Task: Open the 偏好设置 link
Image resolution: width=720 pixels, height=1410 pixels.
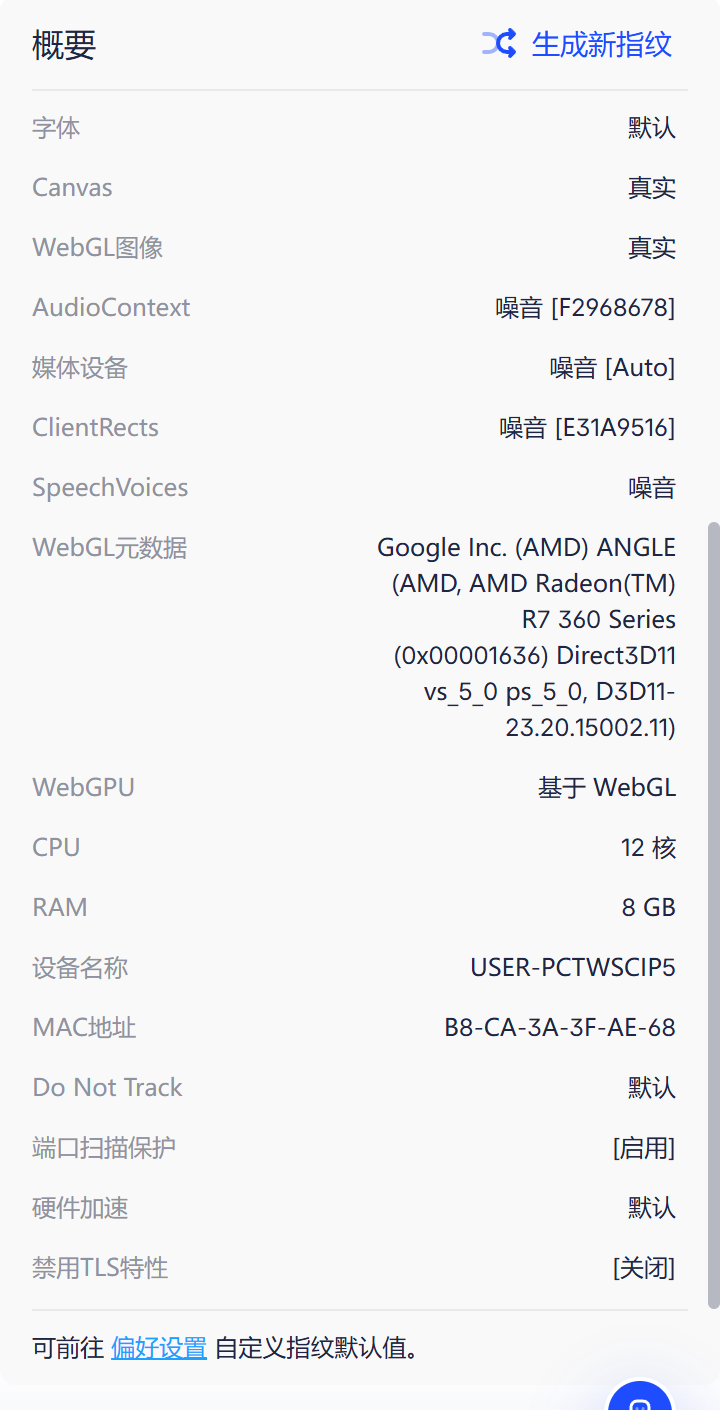Action: 159,1348
